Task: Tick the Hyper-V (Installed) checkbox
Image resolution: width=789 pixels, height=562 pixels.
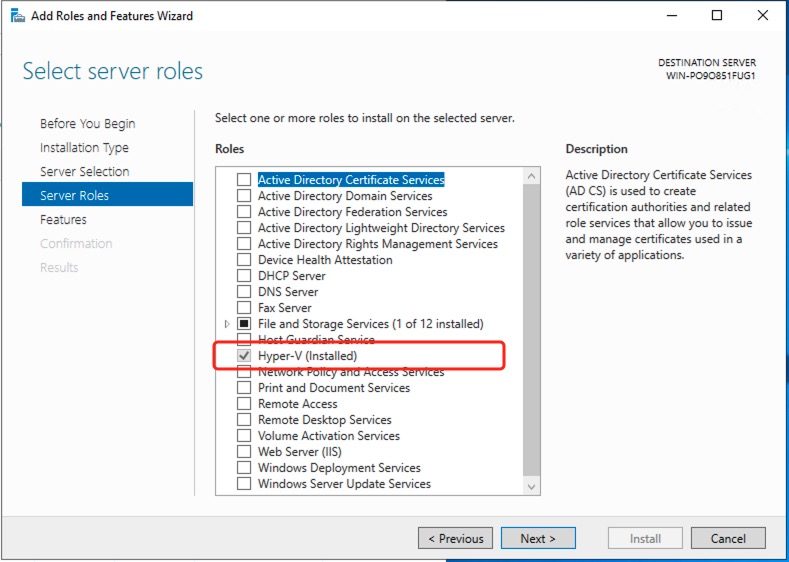Action: pyautogui.click(x=244, y=356)
